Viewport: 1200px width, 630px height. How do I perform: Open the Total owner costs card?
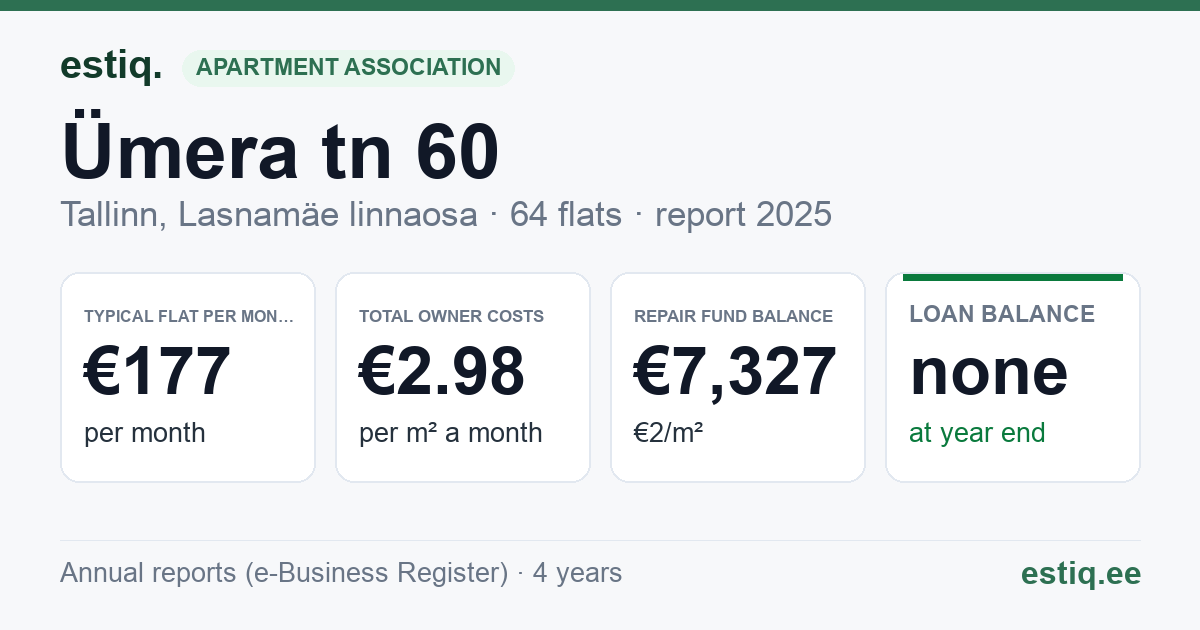463,377
